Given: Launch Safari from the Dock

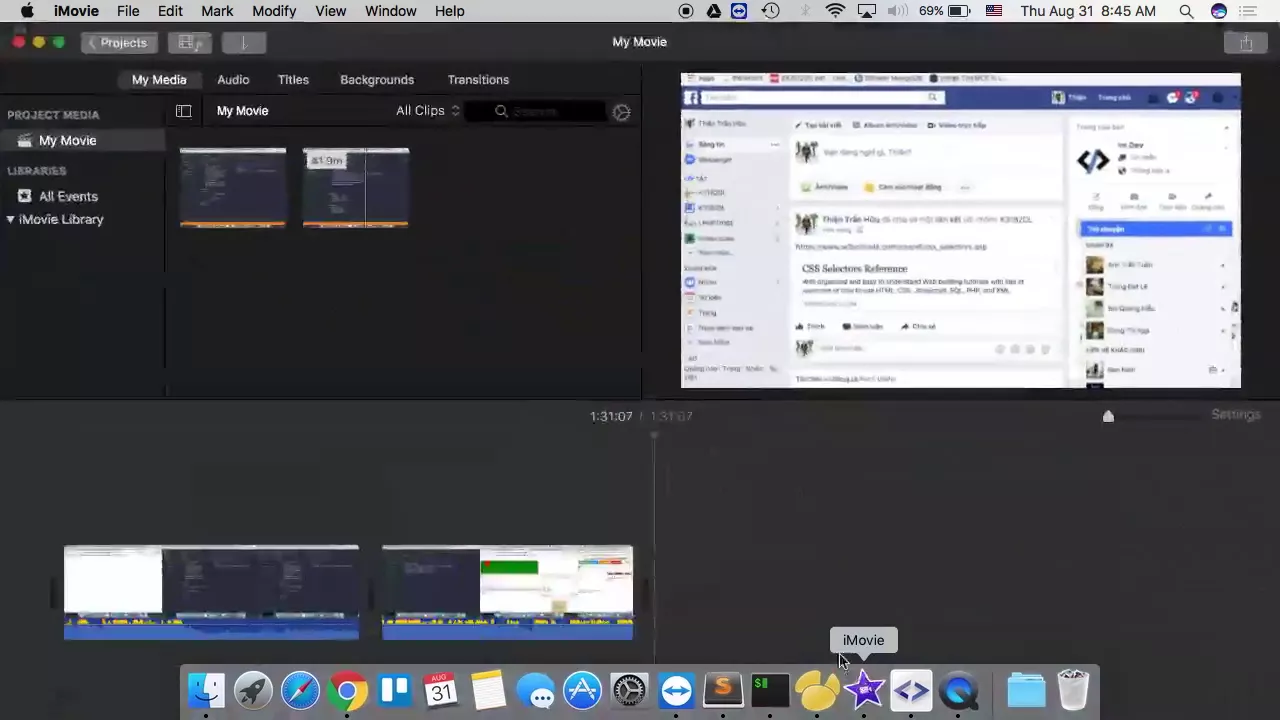Looking at the screenshot, I should 300,690.
